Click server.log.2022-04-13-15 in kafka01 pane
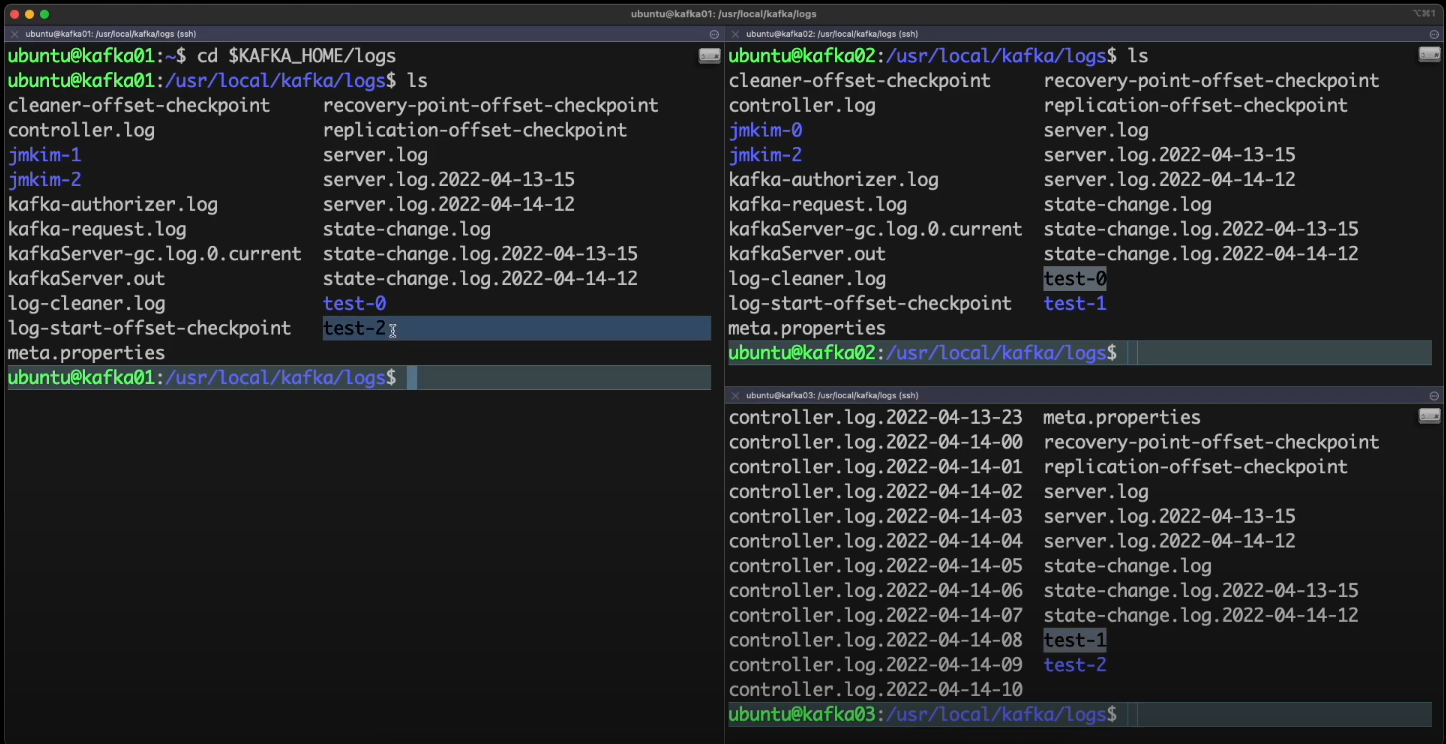 pos(449,180)
